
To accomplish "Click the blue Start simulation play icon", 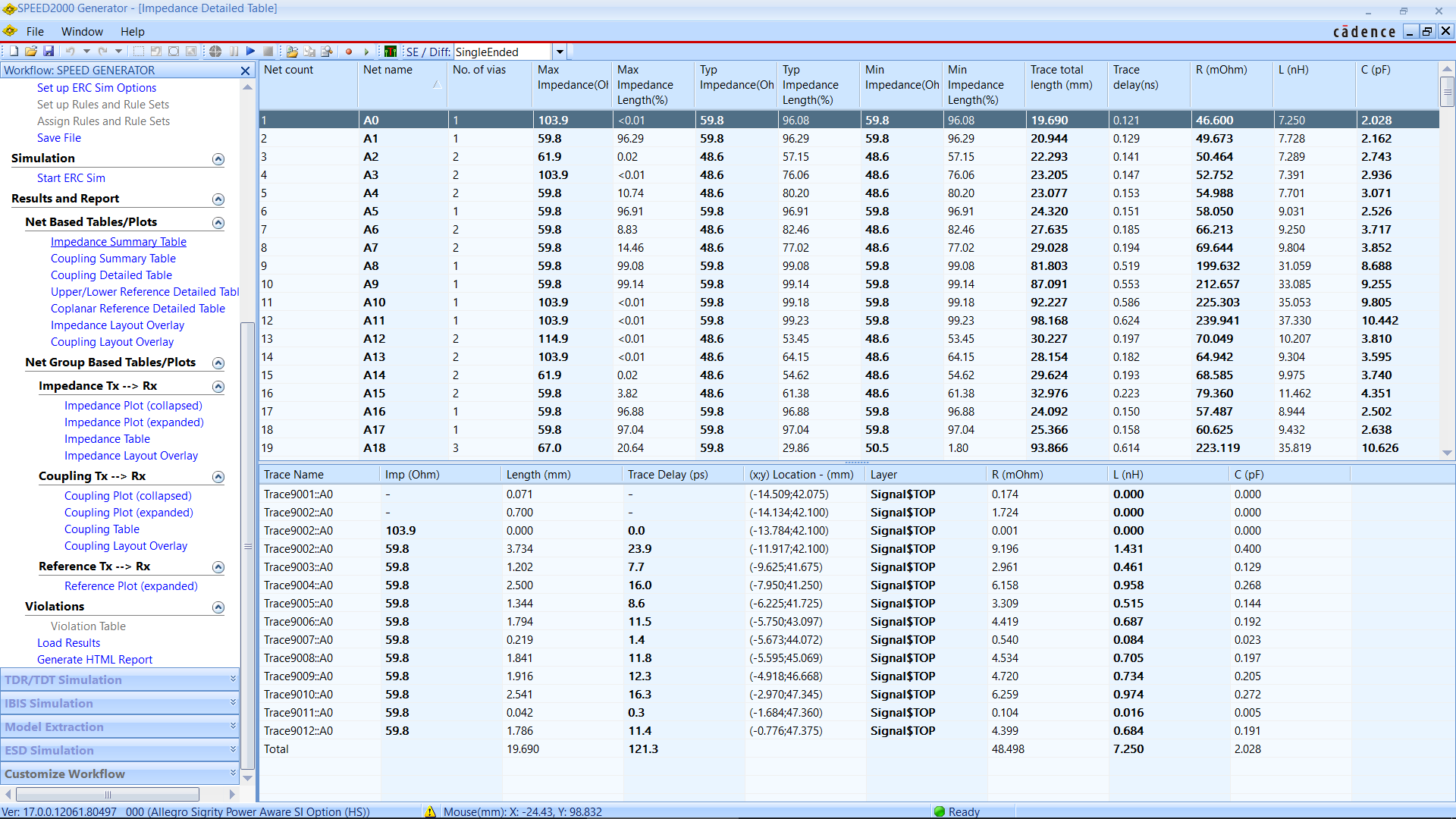I will (x=250, y=52).
